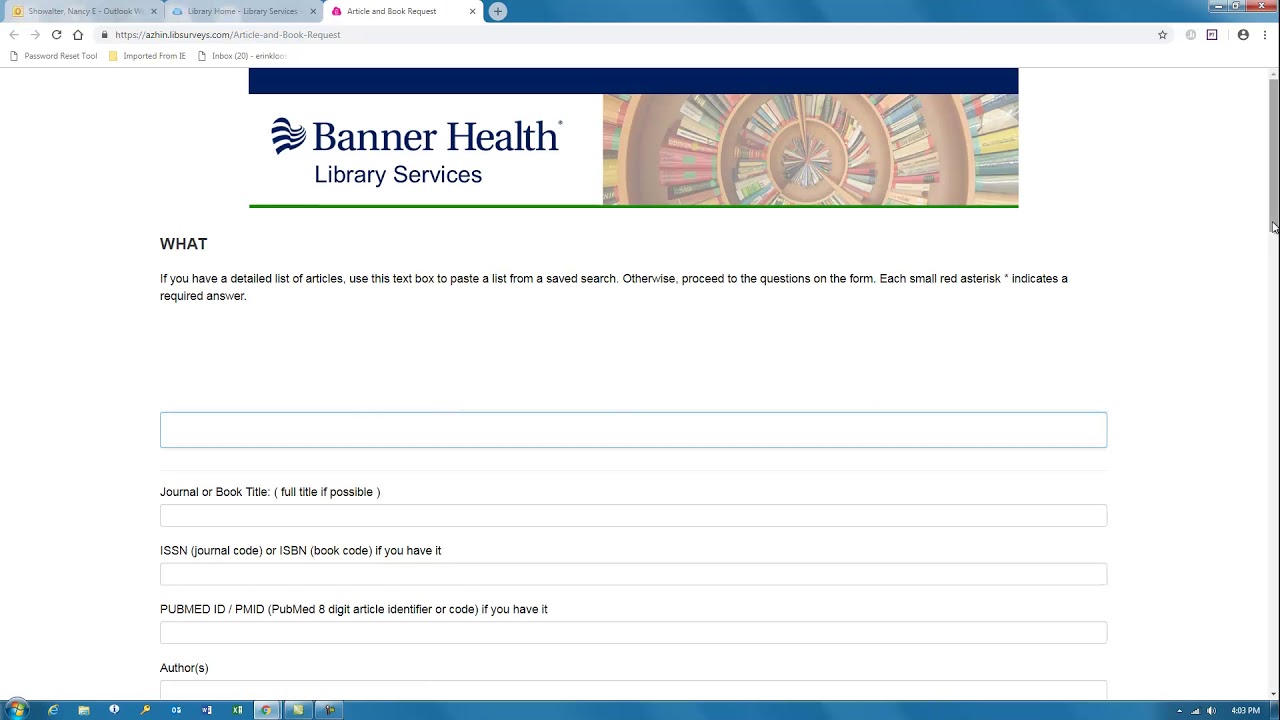The width and height of the screenshot is (1280, 720).
Task: Switch to the Showalter Outlook tab
Action: (84, 11)
